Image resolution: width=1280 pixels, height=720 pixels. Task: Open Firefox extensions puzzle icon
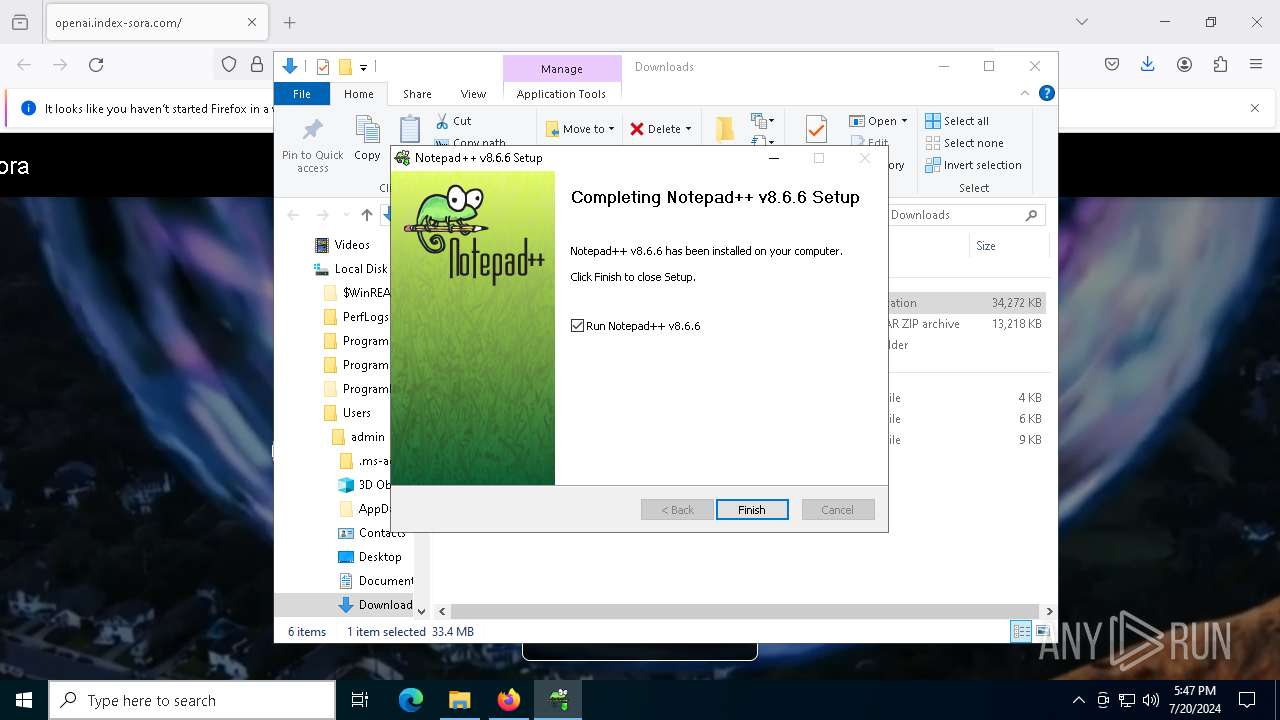pyautogui.click(x=1220, y=65)
